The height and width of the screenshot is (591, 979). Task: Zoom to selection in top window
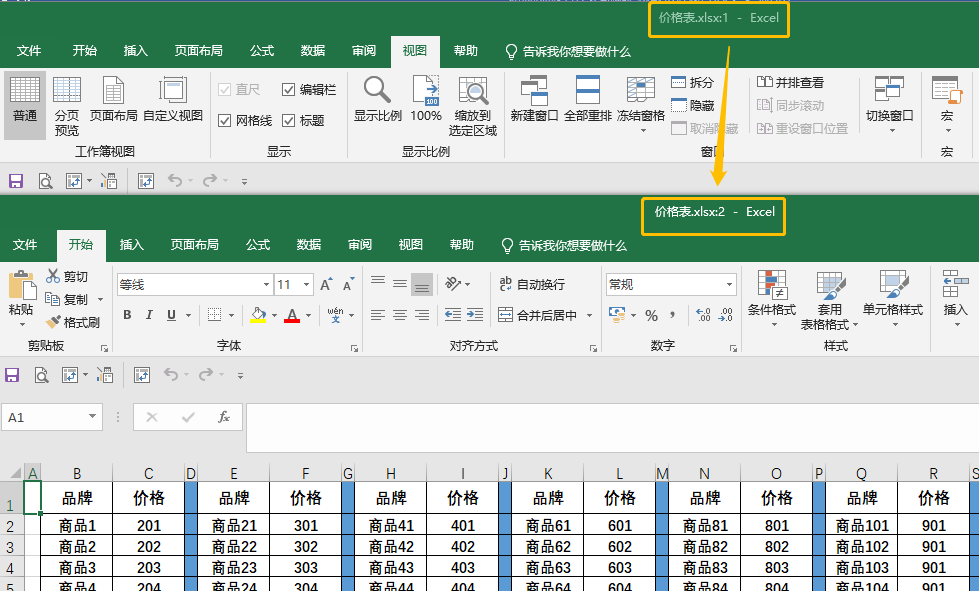click(473, 105)
